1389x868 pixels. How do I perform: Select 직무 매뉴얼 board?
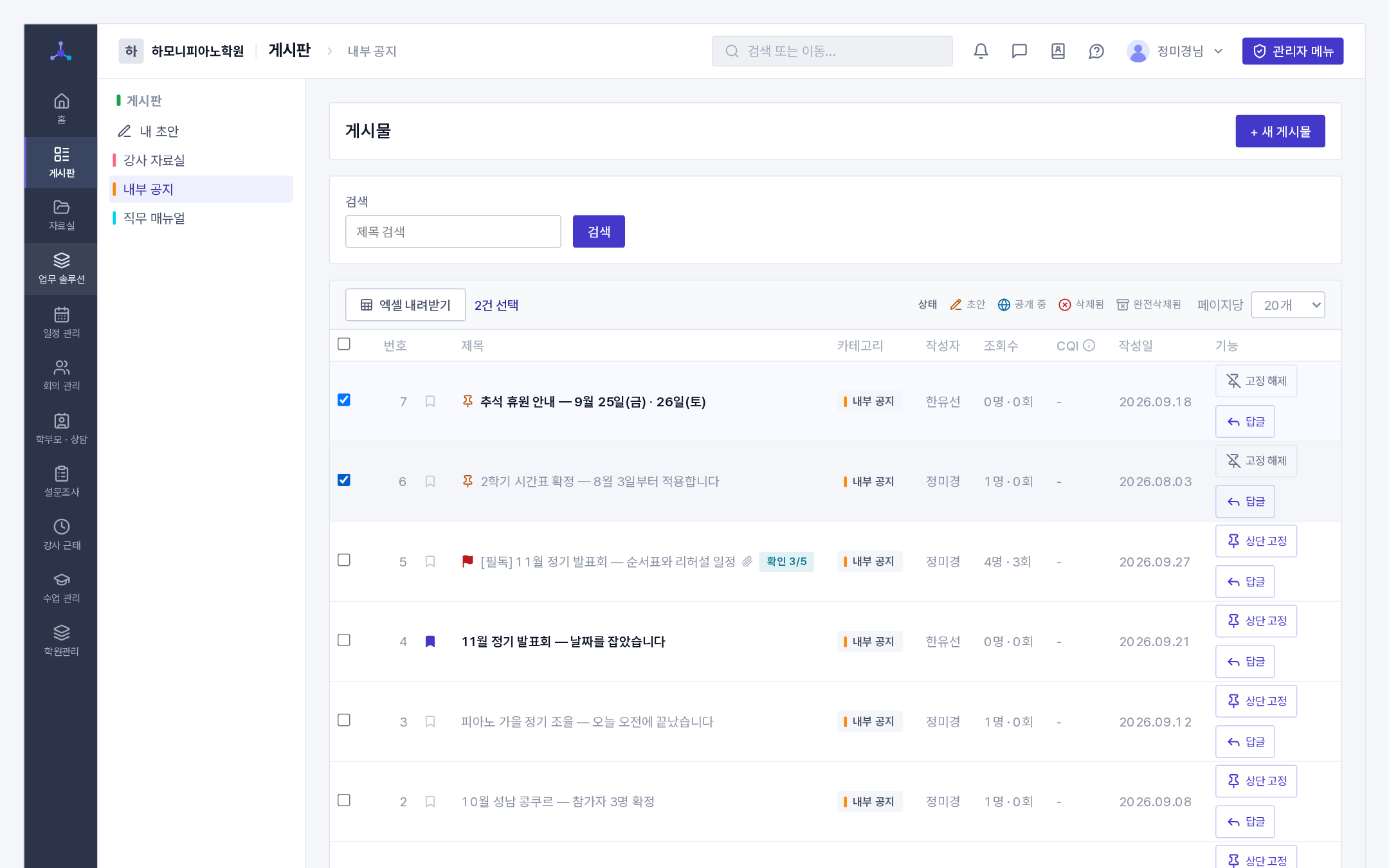pyautogui.click(x=201, y=218)
